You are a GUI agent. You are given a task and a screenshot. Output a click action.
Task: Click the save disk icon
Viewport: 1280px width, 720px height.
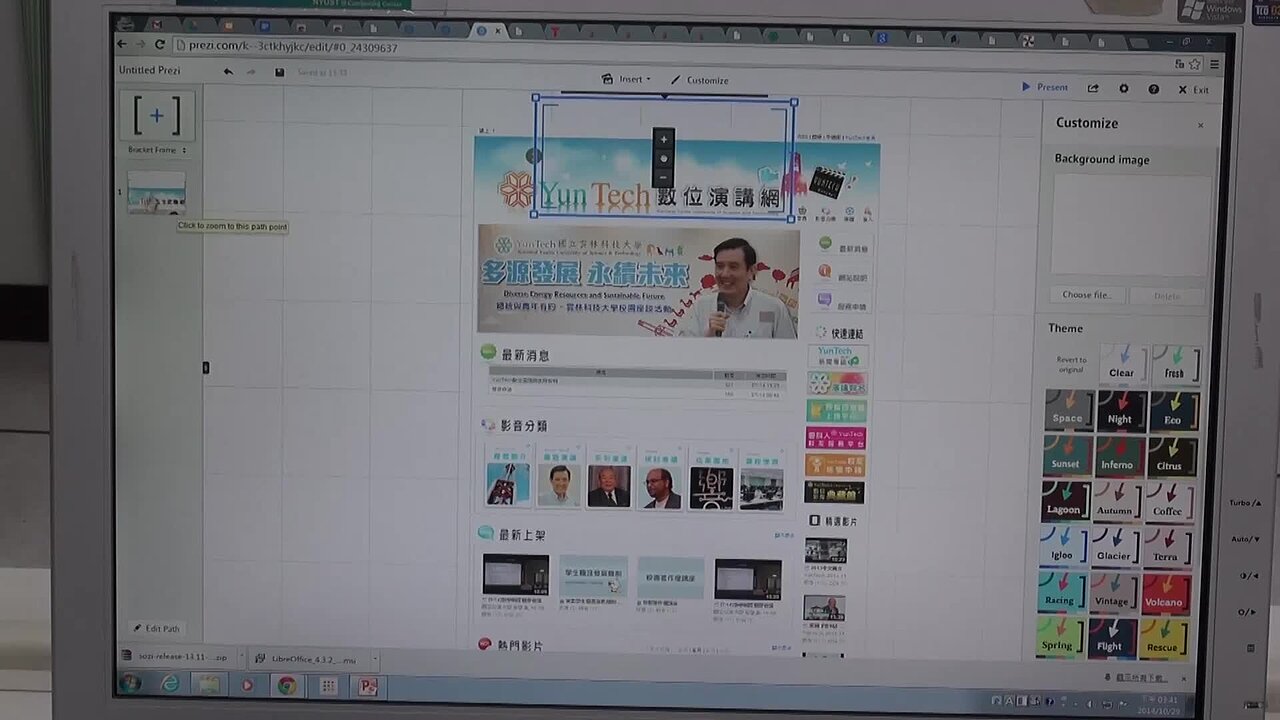(279, 72)
